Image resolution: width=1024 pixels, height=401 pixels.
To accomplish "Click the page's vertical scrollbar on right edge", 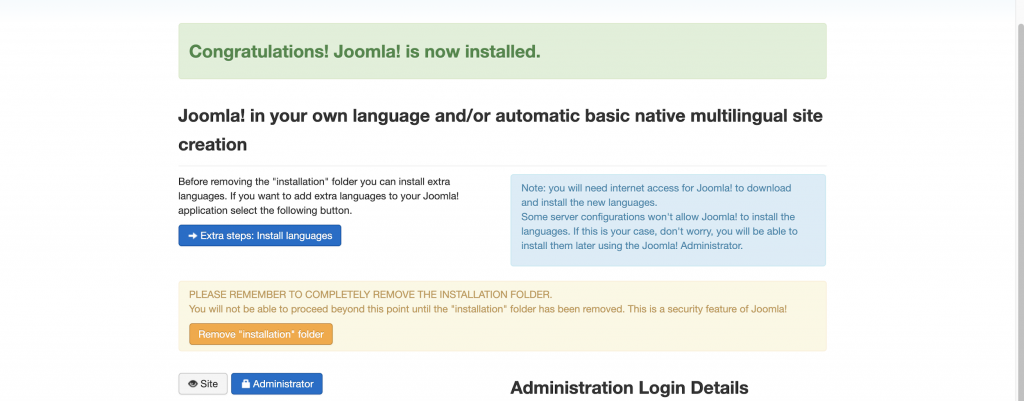I will pos(1019,200).
